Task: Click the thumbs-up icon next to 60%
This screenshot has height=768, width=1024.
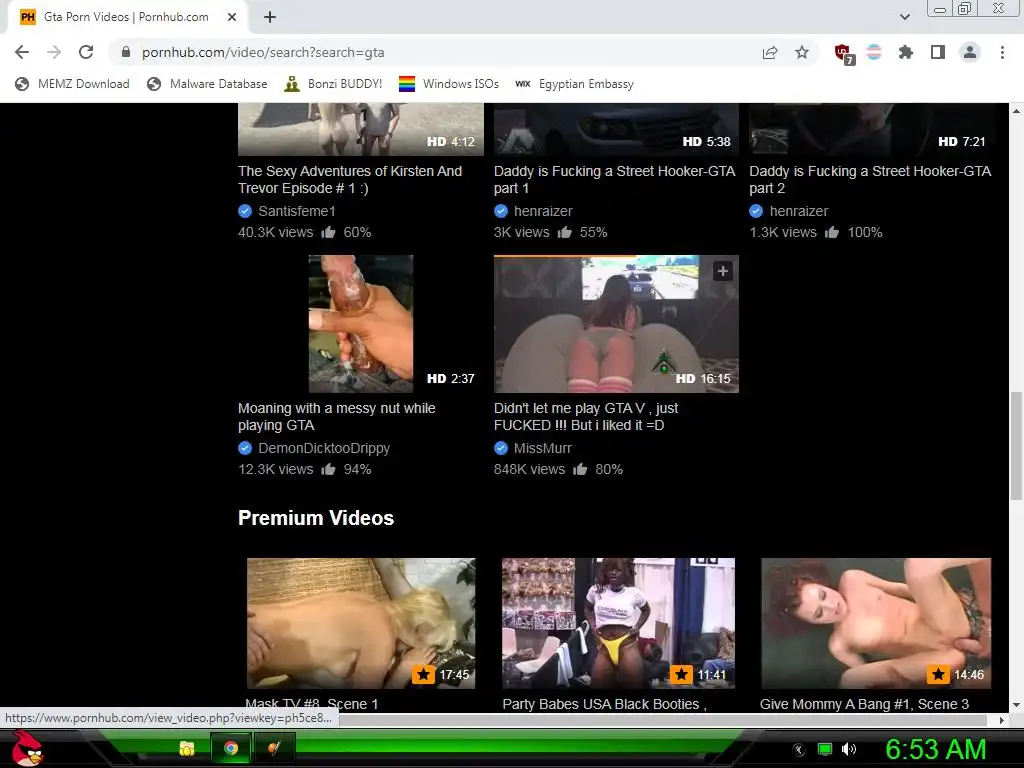Action: pyautogui.click(x=328, y=232)
